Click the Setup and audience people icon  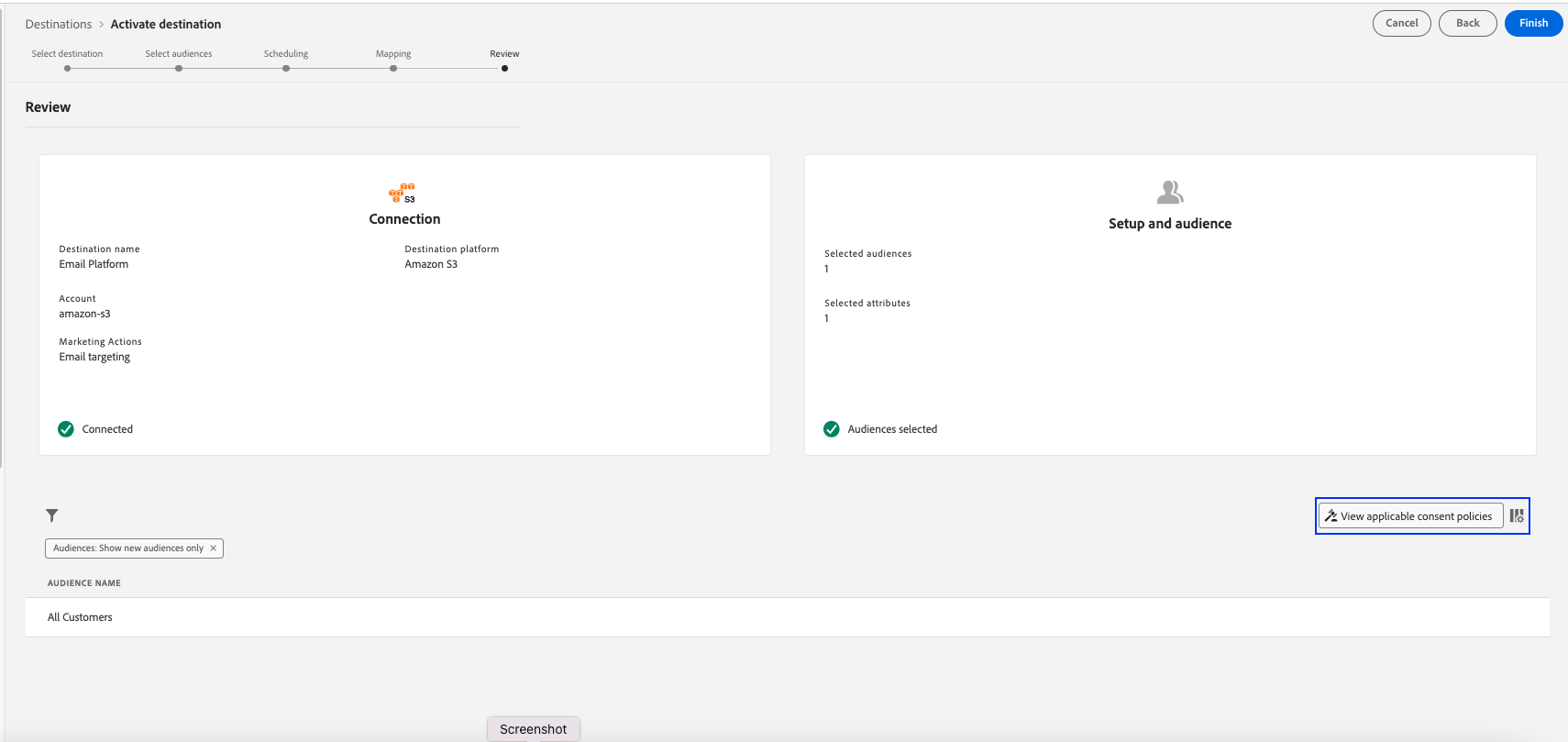click(x=1170, y=192)
